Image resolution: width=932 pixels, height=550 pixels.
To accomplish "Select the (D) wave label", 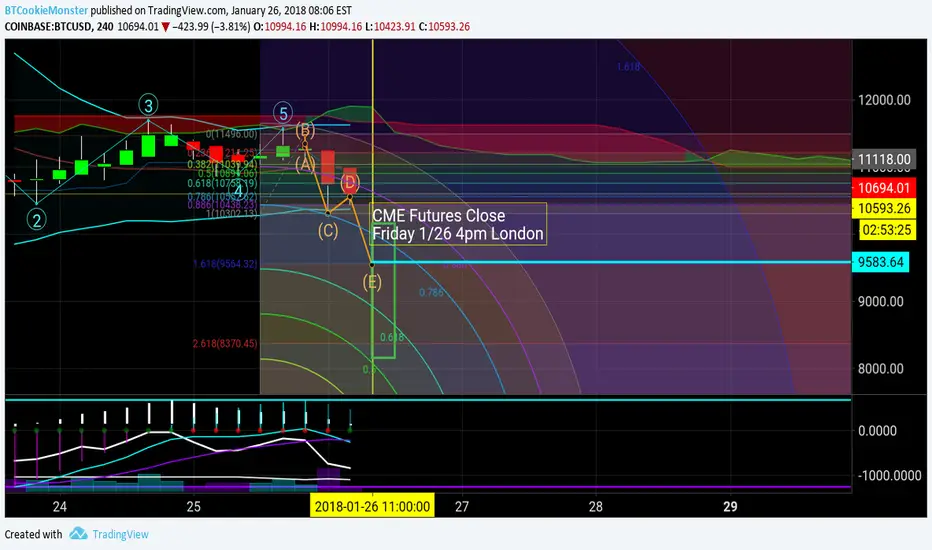I will click(350, 183).
